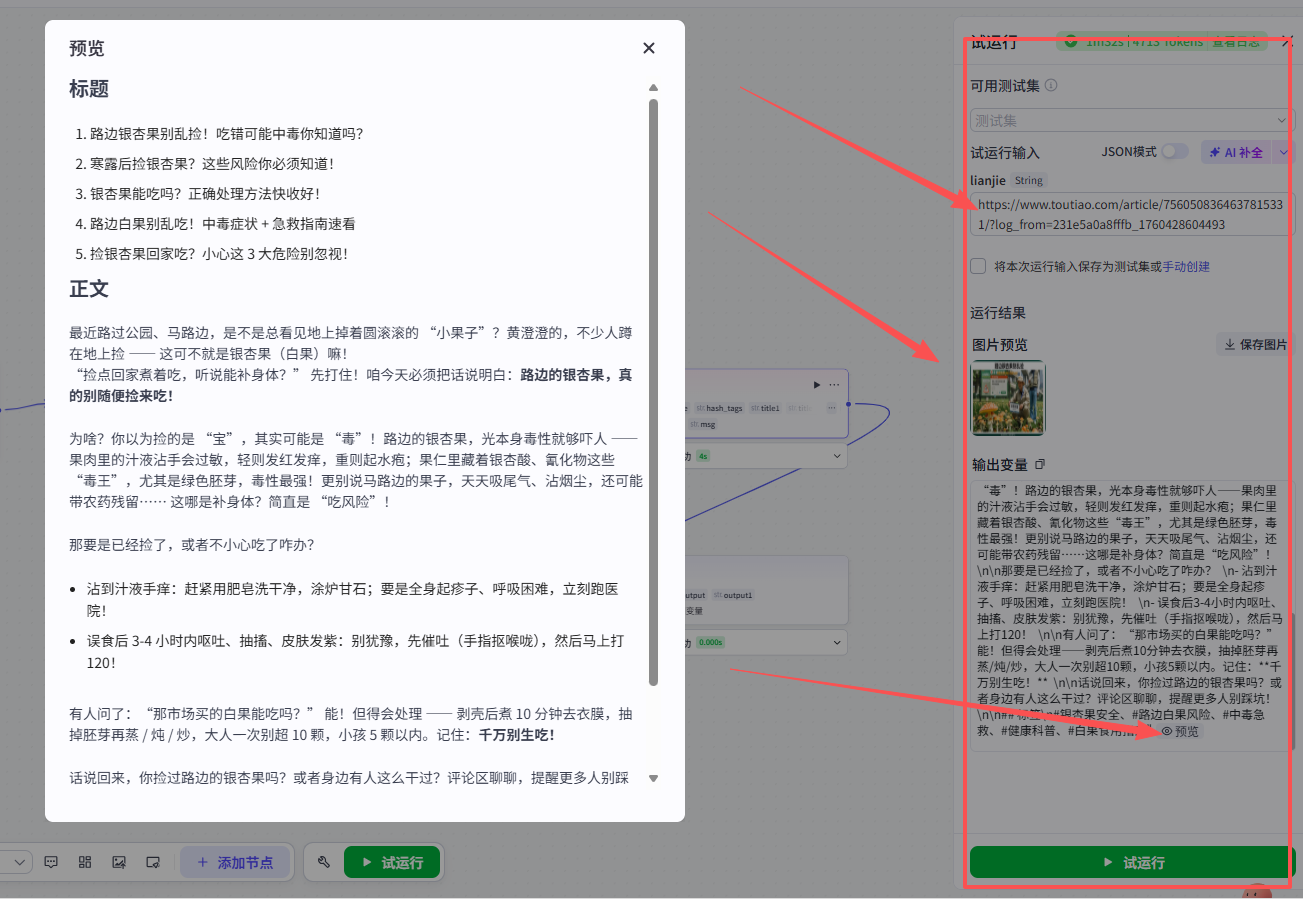The image size is (1303, 899).
Task: Copy output variables with the copy icon
Action: point(1040,464)
